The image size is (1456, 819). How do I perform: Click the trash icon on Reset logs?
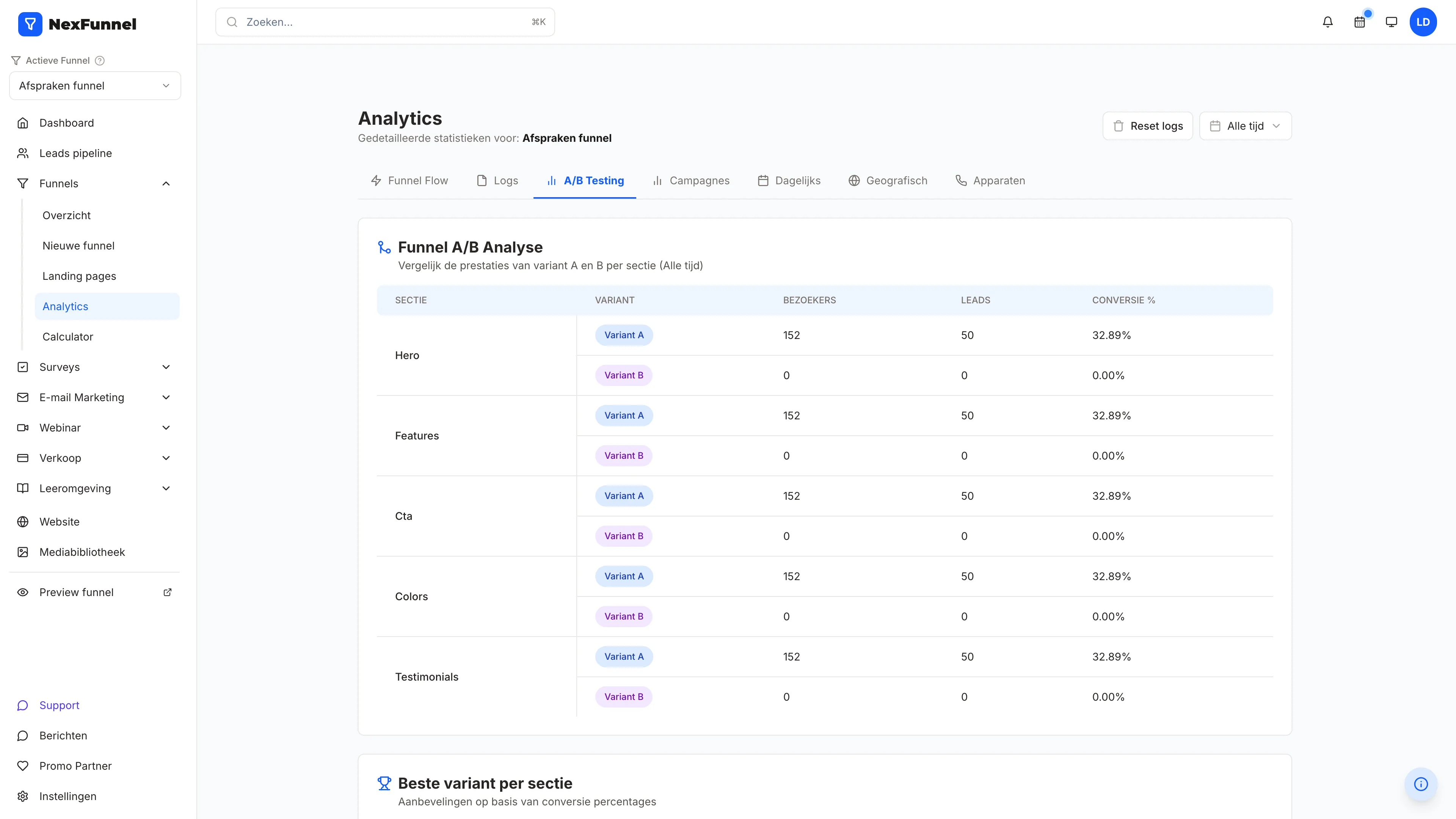(x=1118, y=126)
